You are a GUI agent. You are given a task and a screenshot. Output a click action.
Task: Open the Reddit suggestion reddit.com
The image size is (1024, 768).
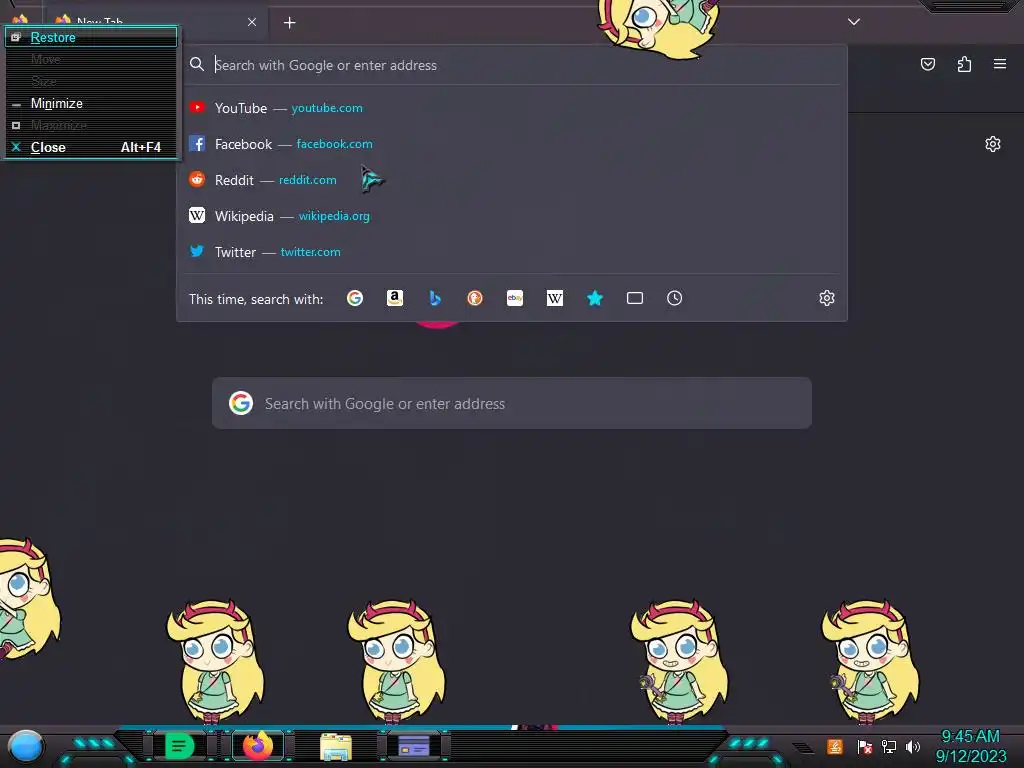tap(512, 180)
